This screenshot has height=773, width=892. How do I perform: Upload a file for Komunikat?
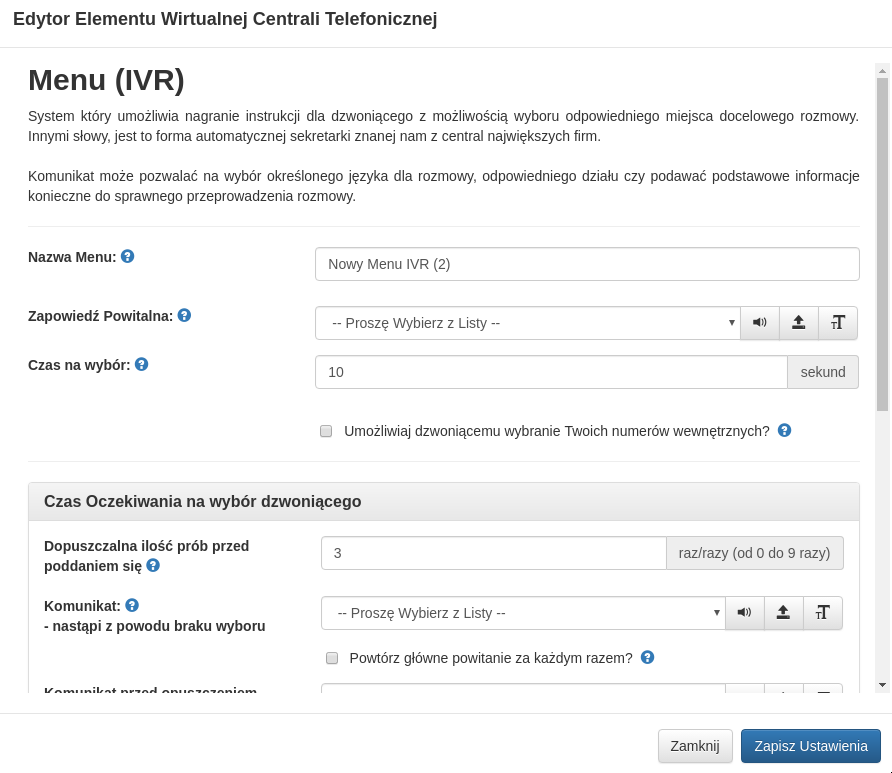click(x=783, y=613)
